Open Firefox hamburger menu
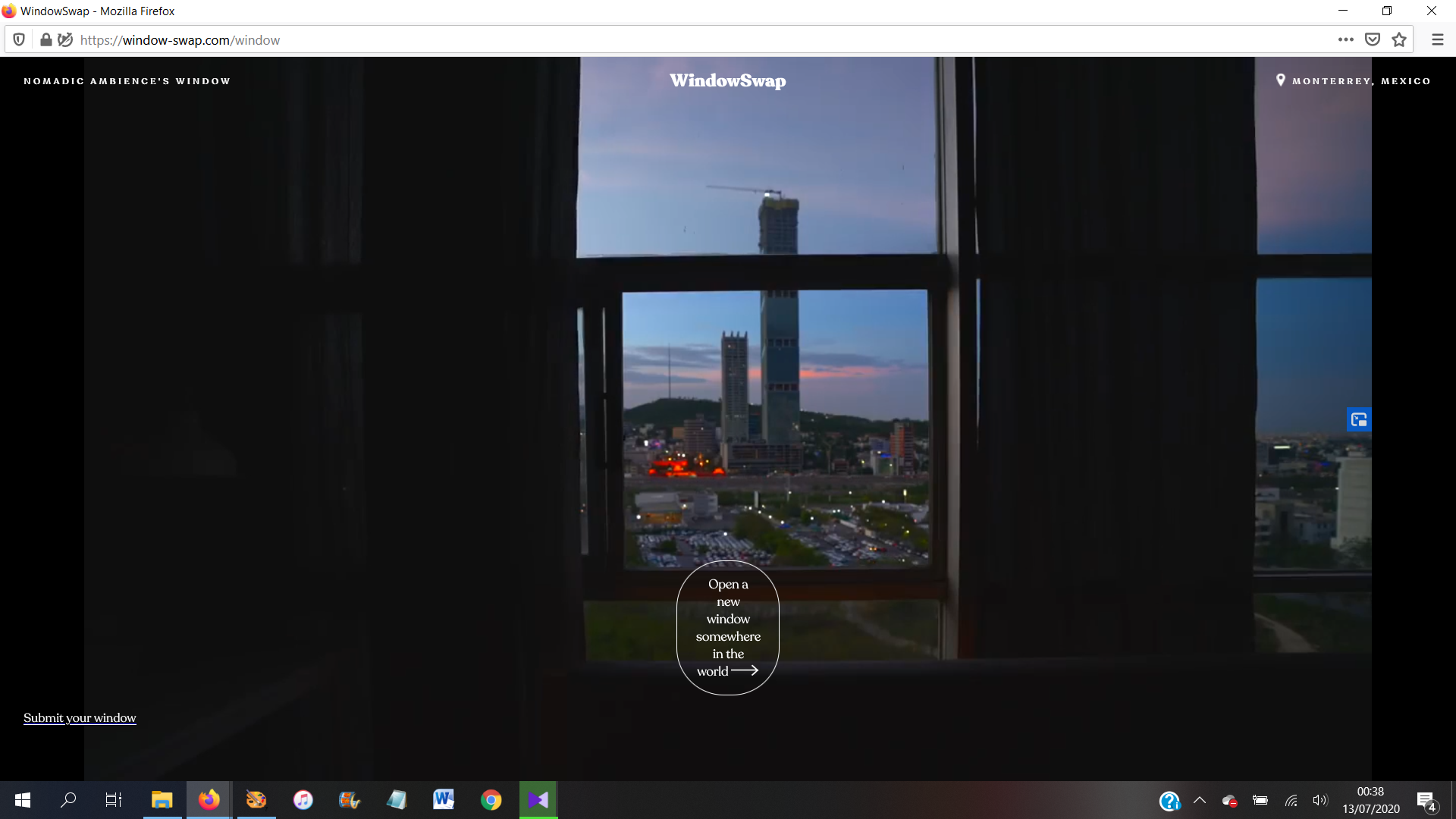Viewport: 1456px width, 819px height. (x=1437, y=40)
